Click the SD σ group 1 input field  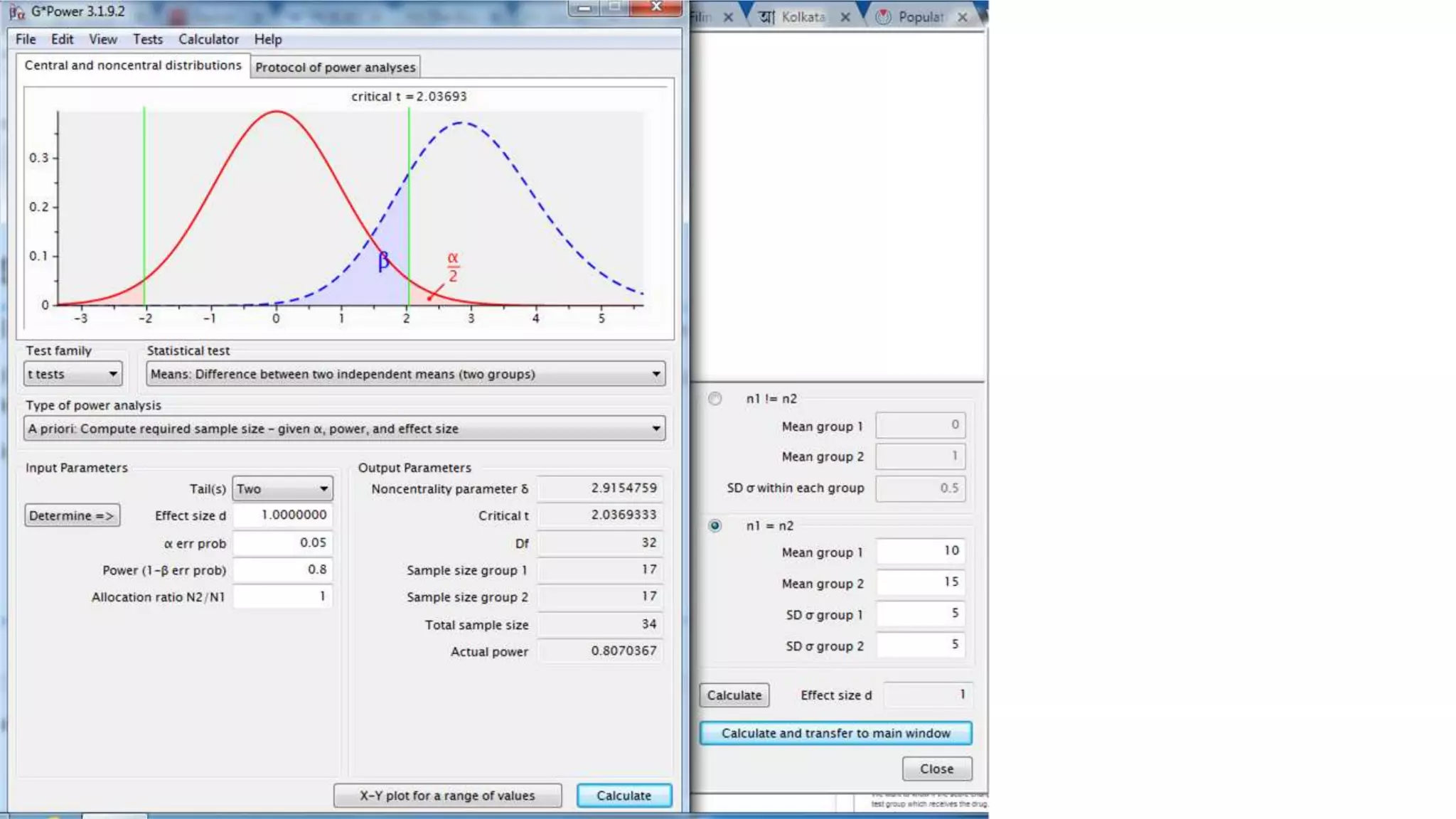pyautogui.click(x=920, y=614)
